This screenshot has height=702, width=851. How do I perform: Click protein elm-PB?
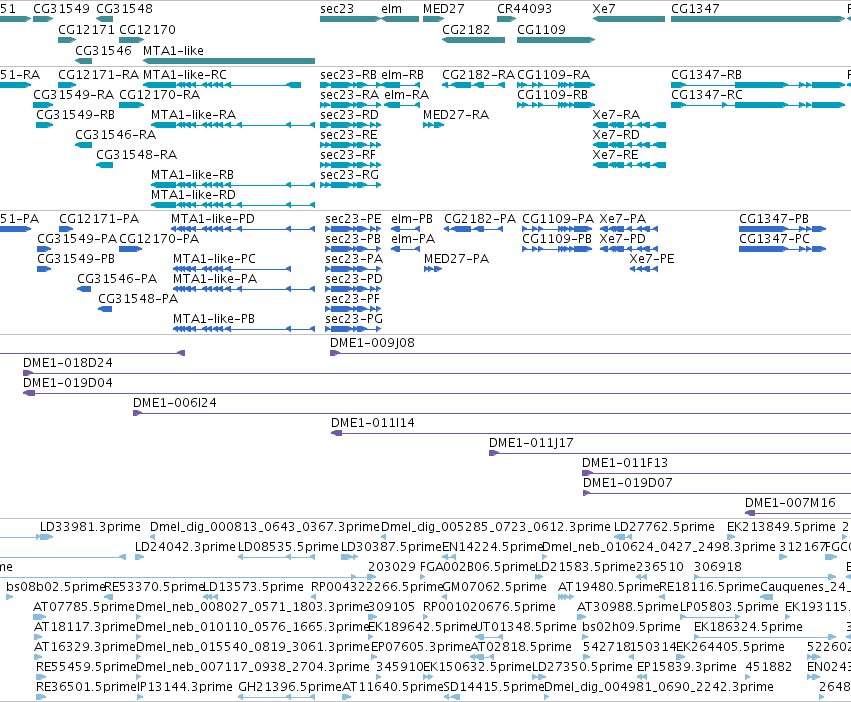tap(405, 229)
